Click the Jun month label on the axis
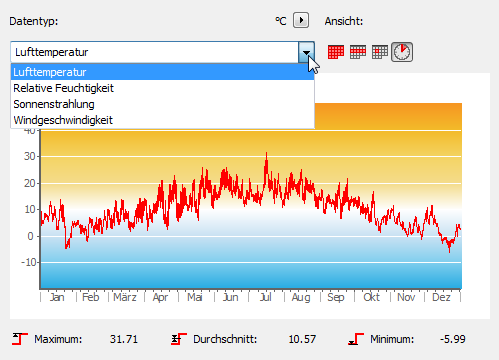This screenshot has width=499, height=360. [231, 297]
